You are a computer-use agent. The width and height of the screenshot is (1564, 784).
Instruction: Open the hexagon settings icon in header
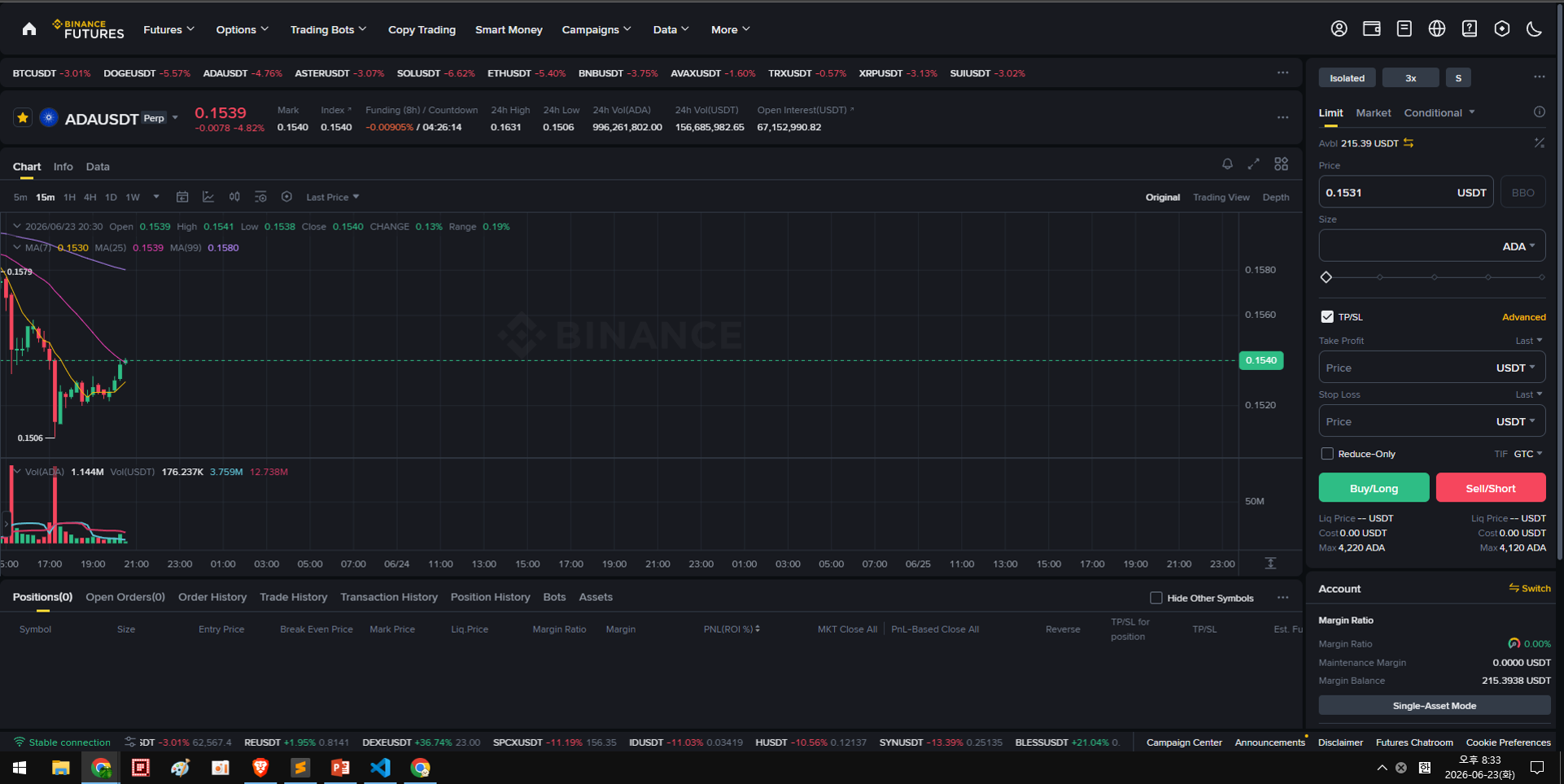(x=1501, y=29)
